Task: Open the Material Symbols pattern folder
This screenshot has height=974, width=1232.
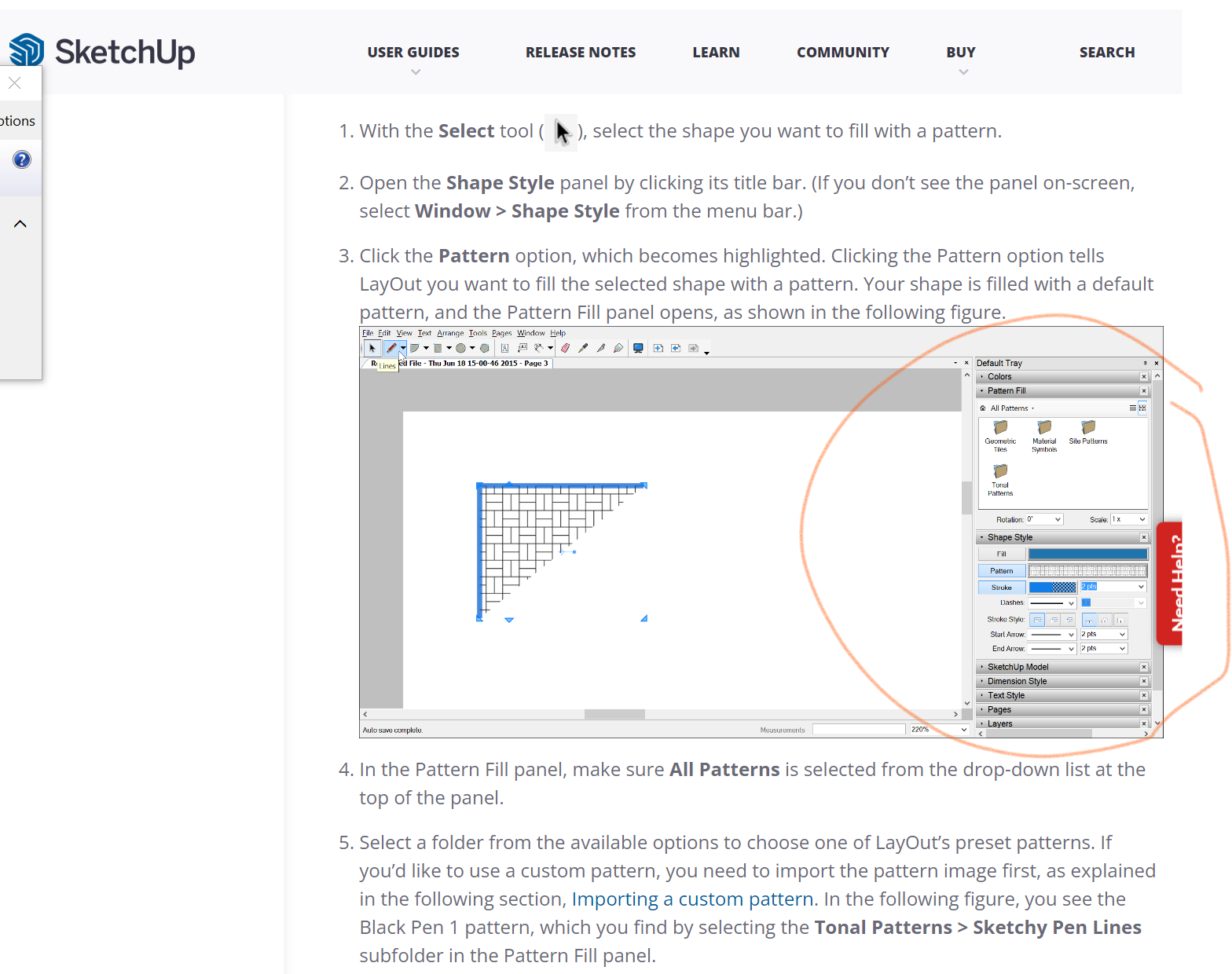Action: tap(1044, 436)
